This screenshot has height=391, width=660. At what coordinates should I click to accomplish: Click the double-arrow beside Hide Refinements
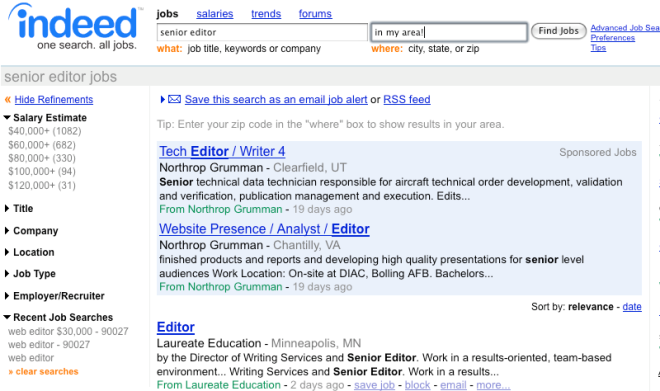point(8,100)
